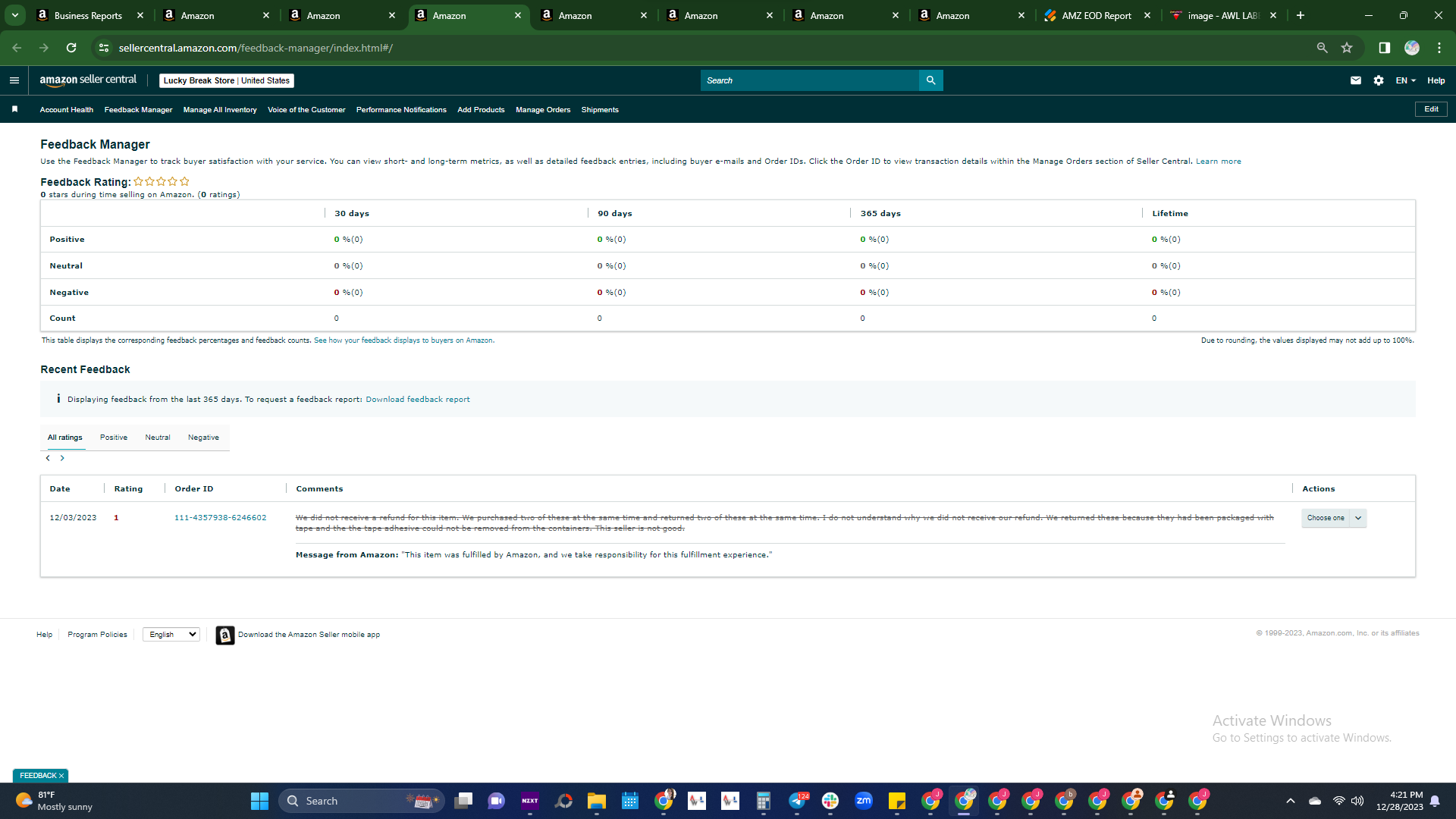Switch to the Negative feedback tab
The image size is (1456, 819).
click(203, 438)
